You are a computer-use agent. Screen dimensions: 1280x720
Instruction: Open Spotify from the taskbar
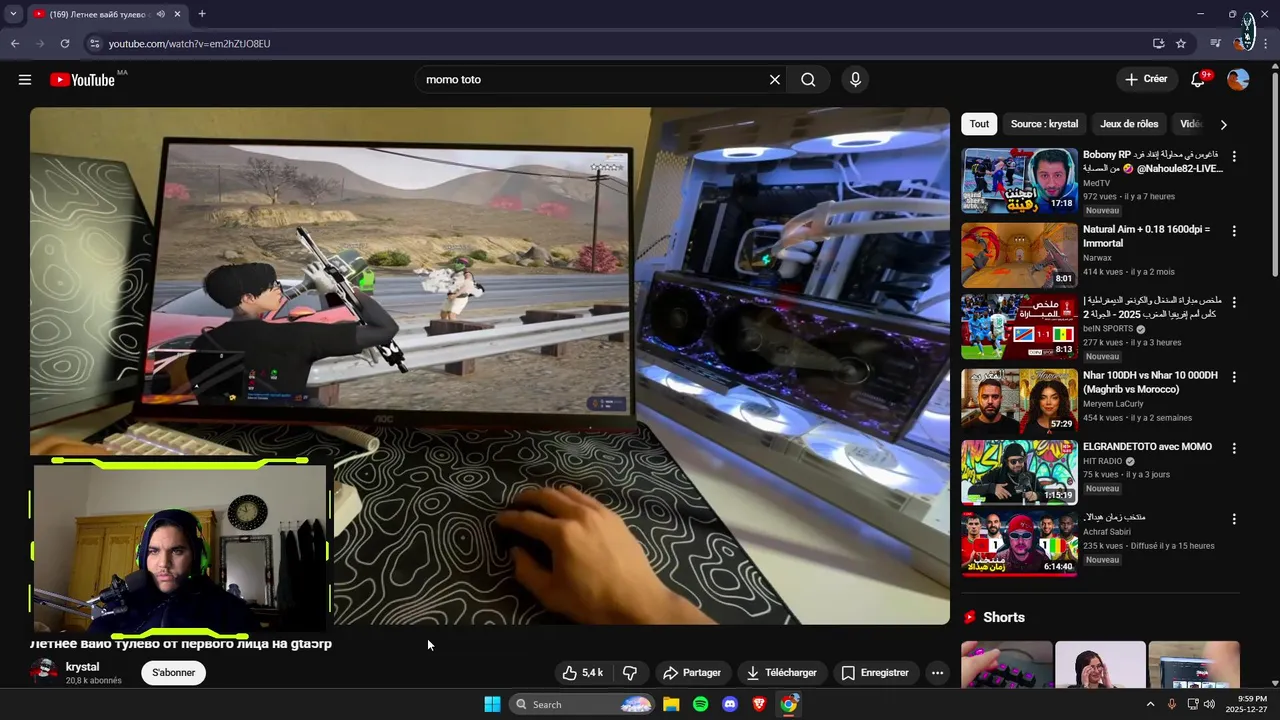[700, 704]
